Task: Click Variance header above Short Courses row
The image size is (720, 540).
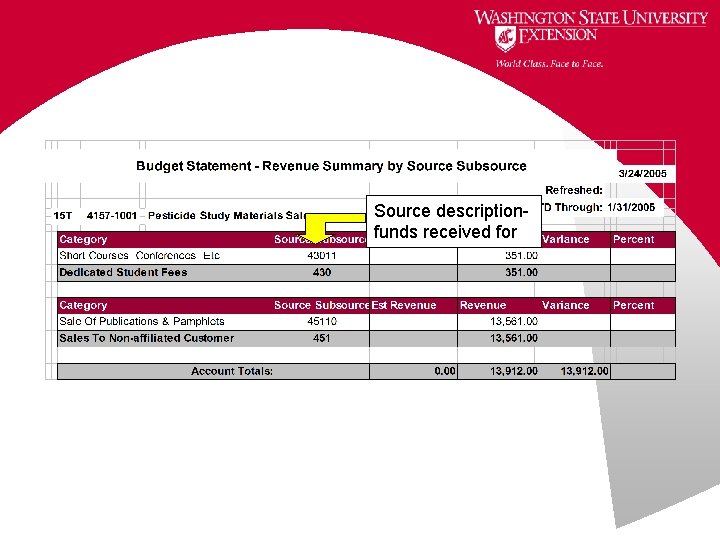Action: 565,239
